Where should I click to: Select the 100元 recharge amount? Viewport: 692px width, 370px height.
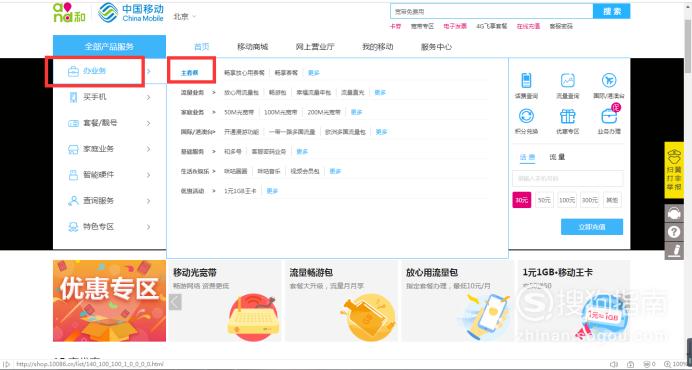567,200
